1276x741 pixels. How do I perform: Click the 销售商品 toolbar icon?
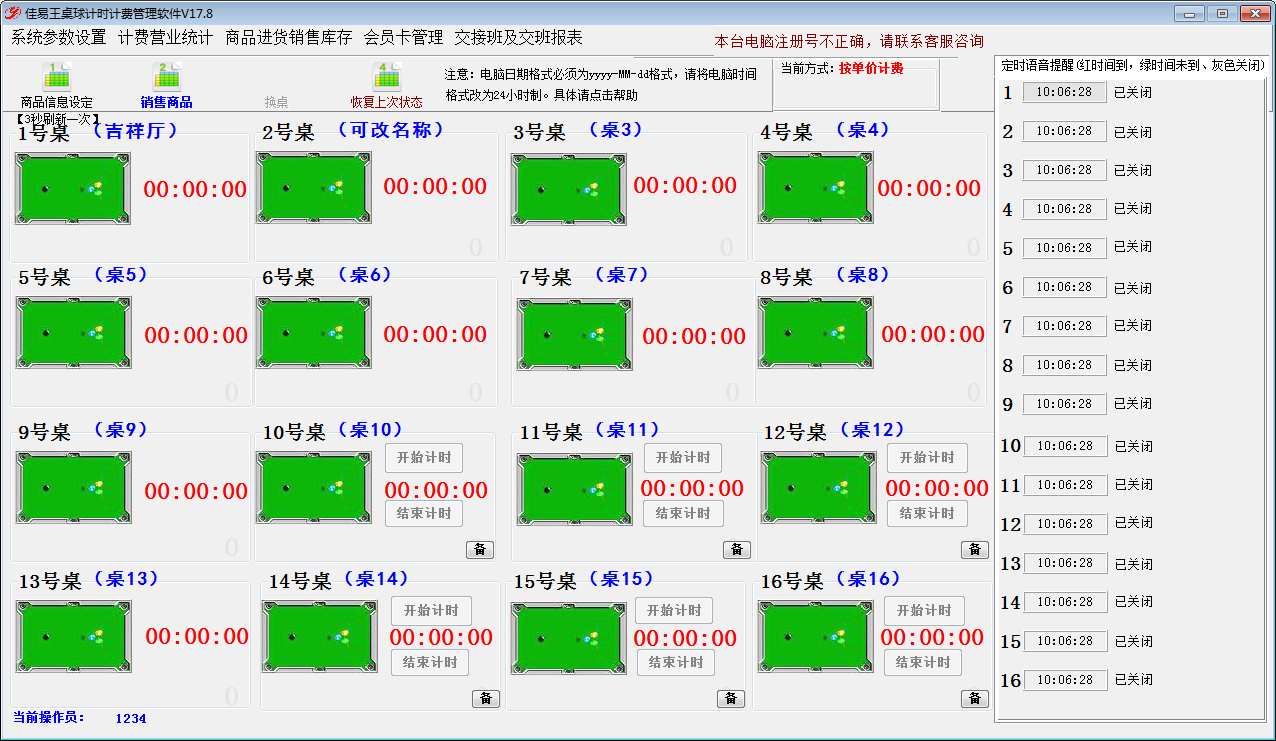(166, 77)
